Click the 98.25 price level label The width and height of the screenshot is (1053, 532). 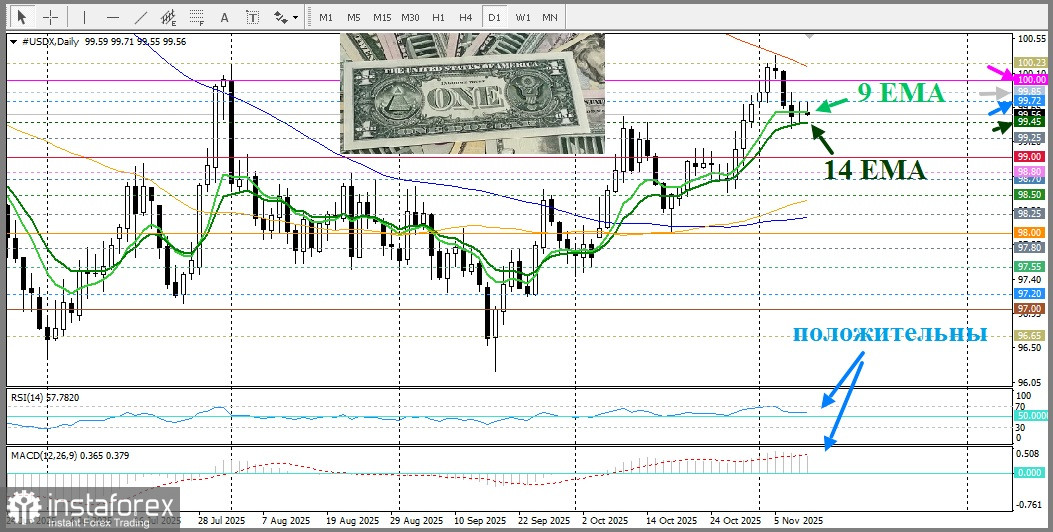pos(1029,213)
